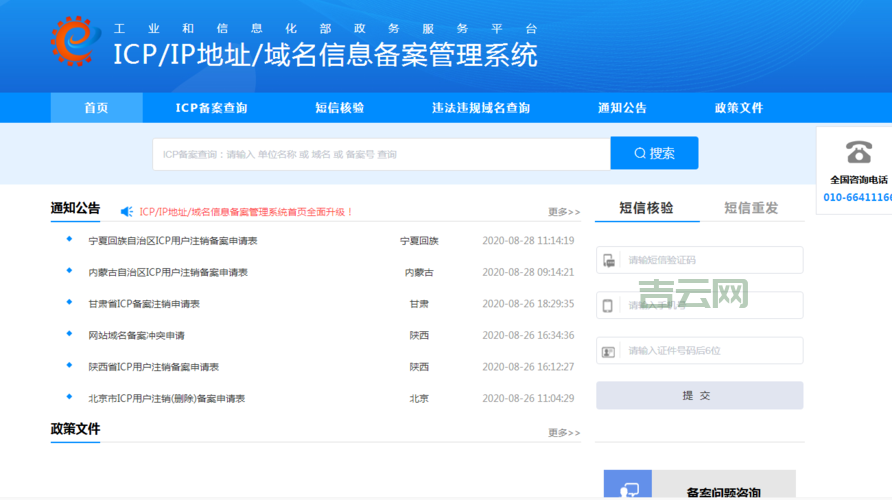
Task: Open the red system upgrade announcement link
Action: (246, 212)
